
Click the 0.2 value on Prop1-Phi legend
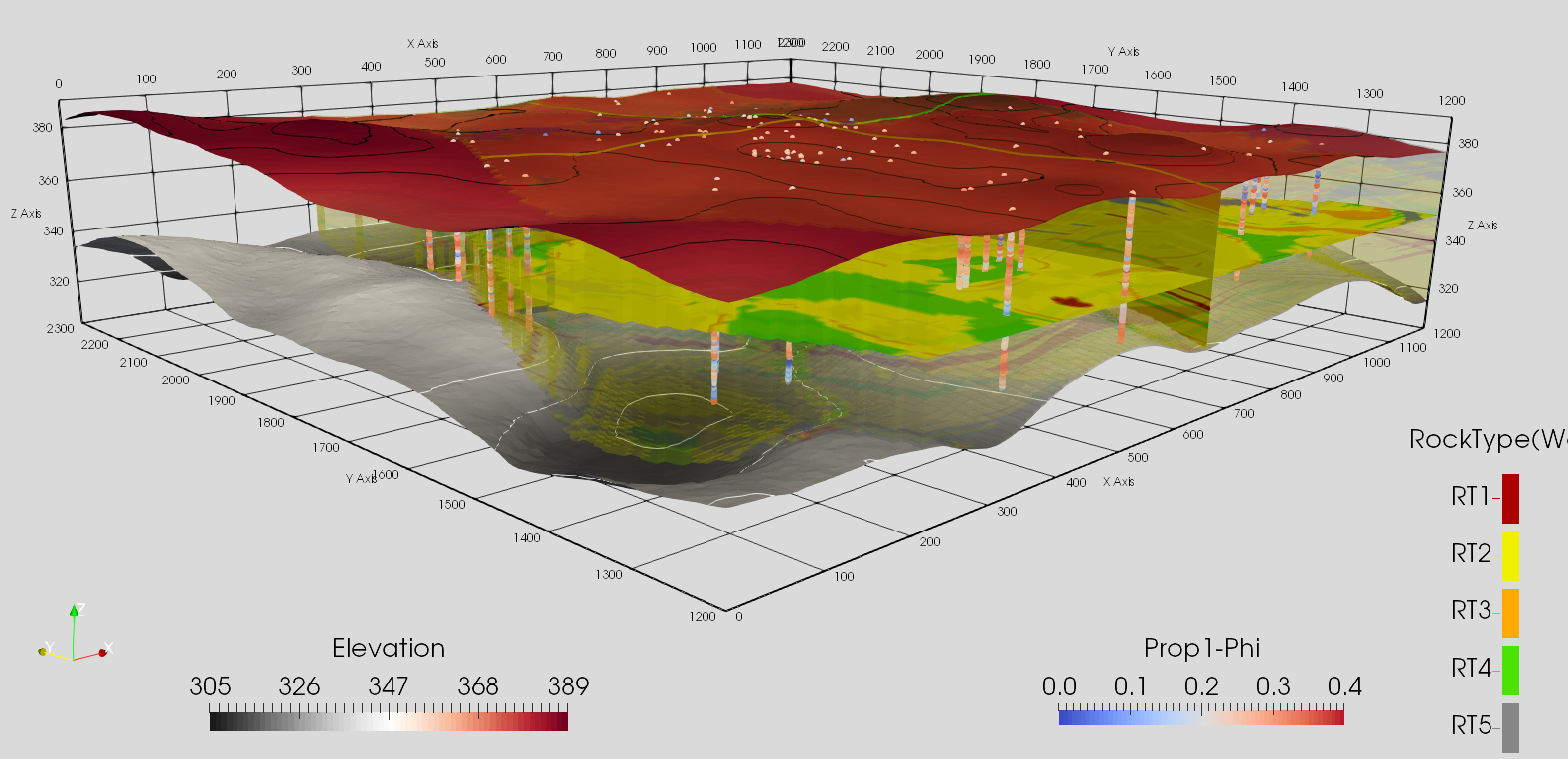(1201, 686)
